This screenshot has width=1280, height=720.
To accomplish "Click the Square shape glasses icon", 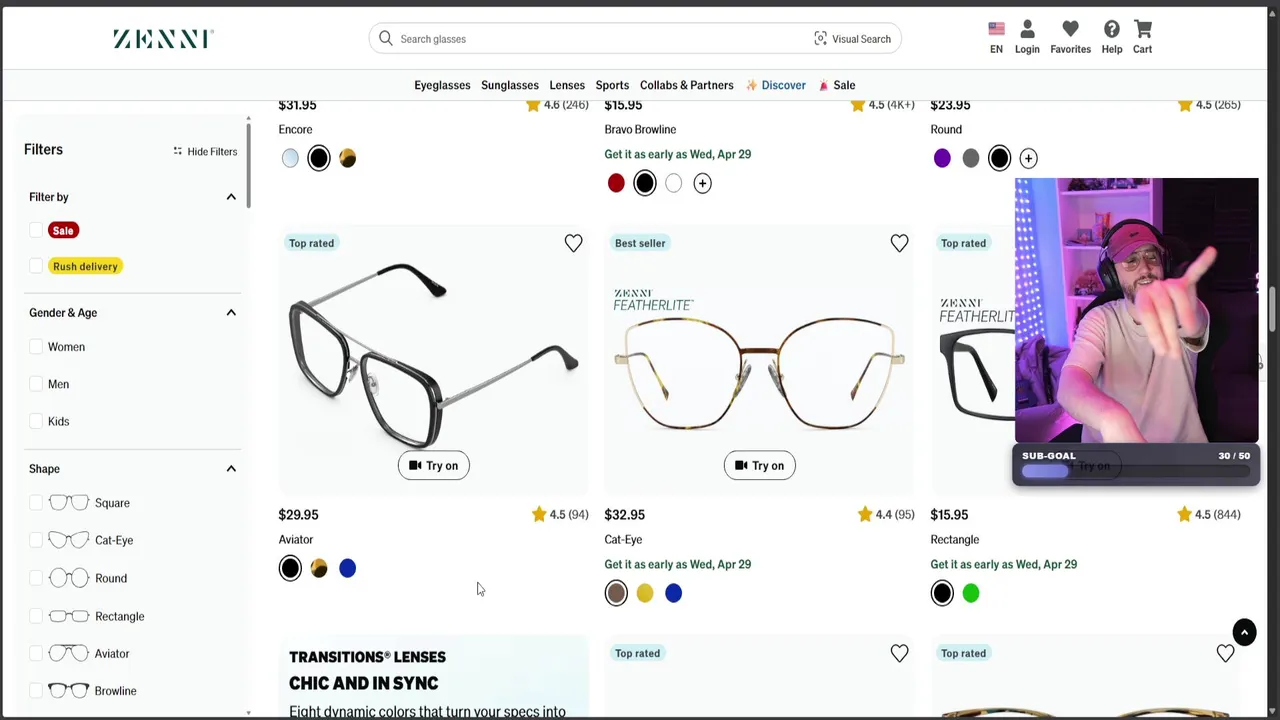I will pyautogui.click(x=69, y=503).
